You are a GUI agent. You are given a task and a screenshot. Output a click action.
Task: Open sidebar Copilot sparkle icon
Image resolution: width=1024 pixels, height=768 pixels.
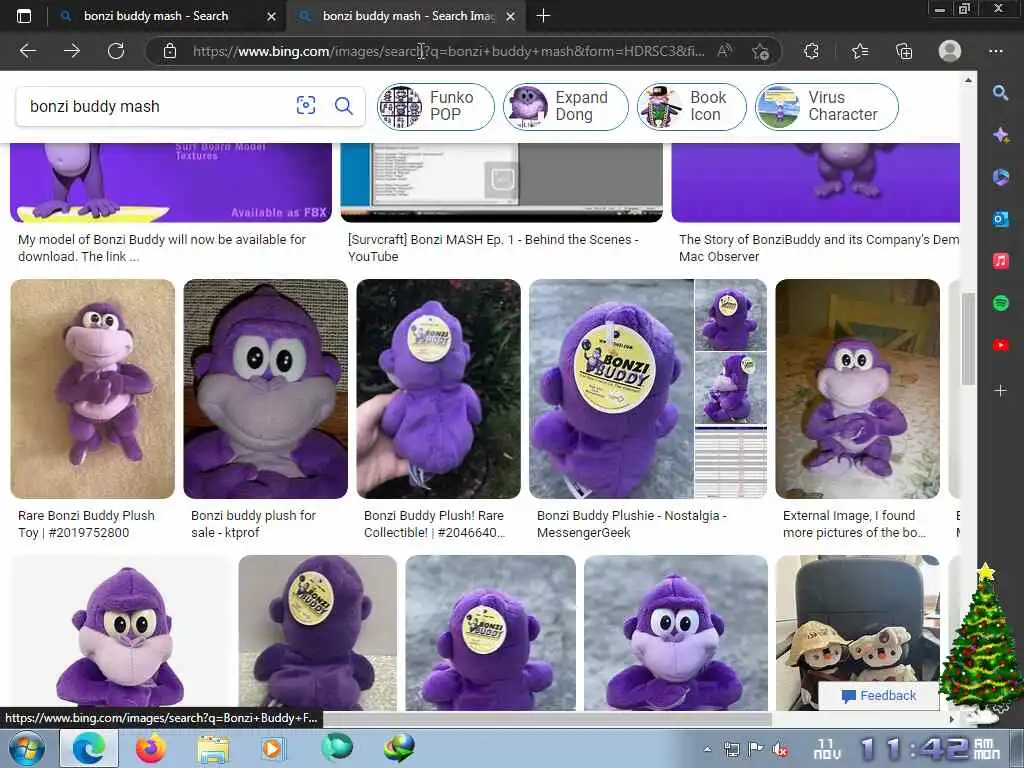pyautogui.click(x=1000, y=135)
